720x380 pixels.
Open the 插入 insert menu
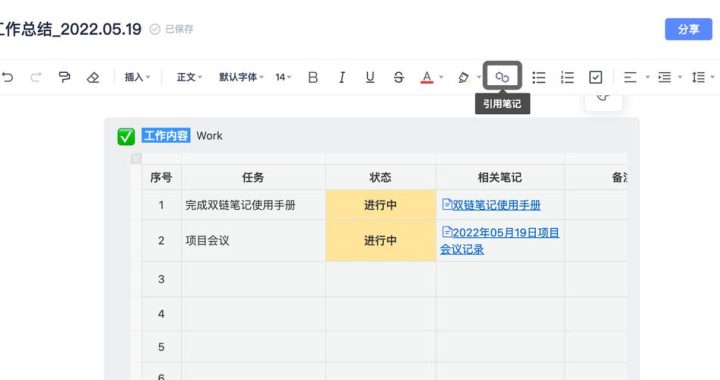(x=137, y=77)
